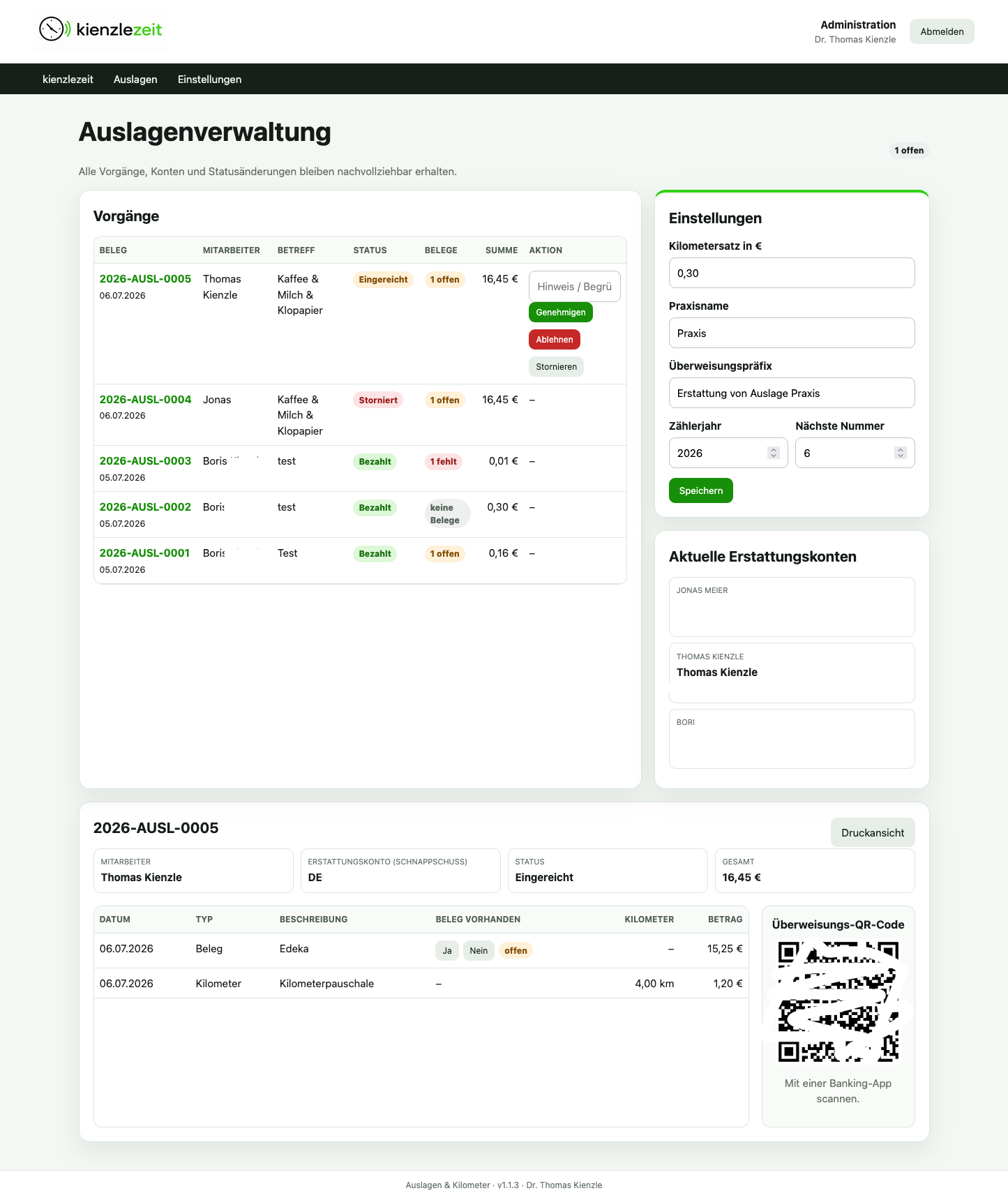Click the '0,30 €' sum in Vorgänge
The image size is (1008, 1200).
(x=503, y=507)
